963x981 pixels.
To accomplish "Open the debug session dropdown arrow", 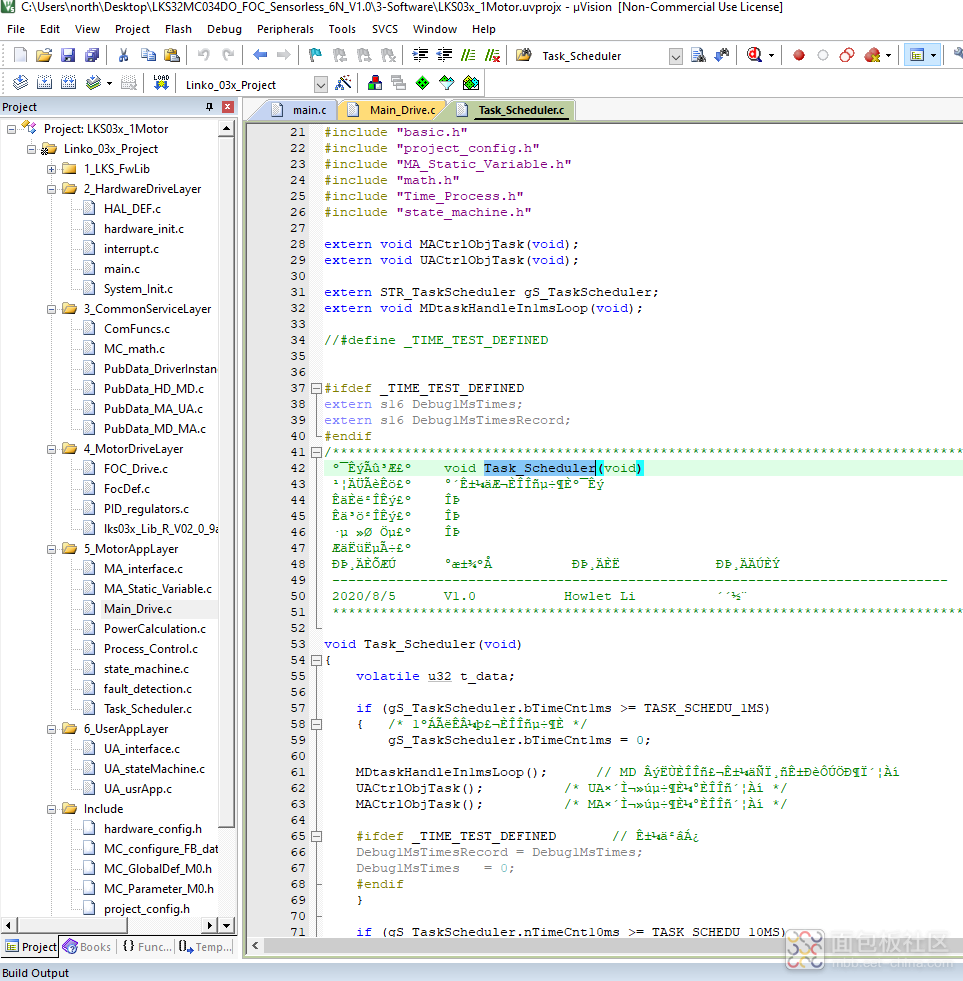I will pos(771,55).
